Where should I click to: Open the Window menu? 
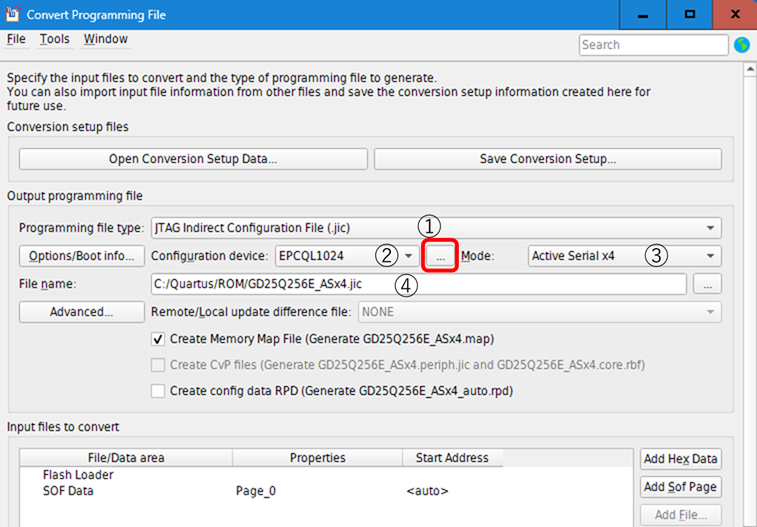tap(106, 39)
